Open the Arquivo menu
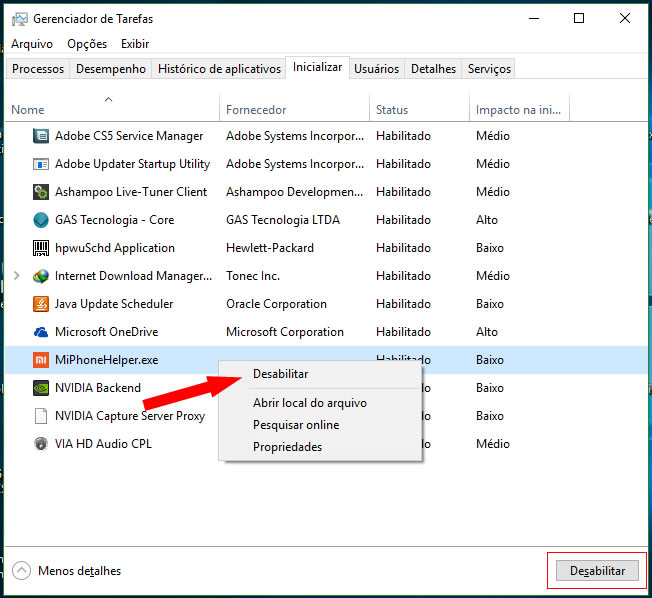The height and width of the screenshot is (598, 652). pyautogui.click(x=32, y=44)
